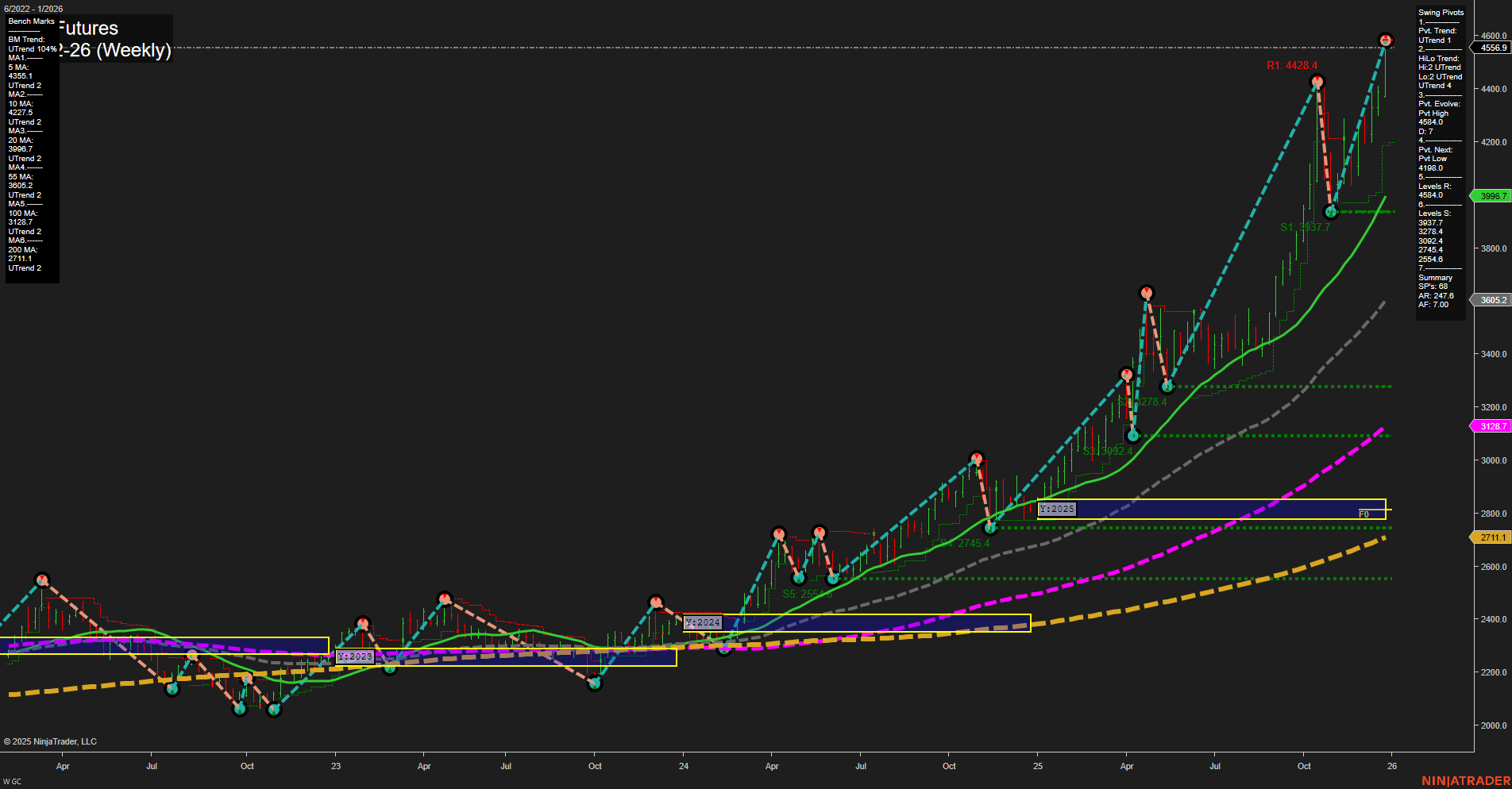
Task: Click the teal pivot marker below S1: 3937.7
Action: coord(1331,211)
